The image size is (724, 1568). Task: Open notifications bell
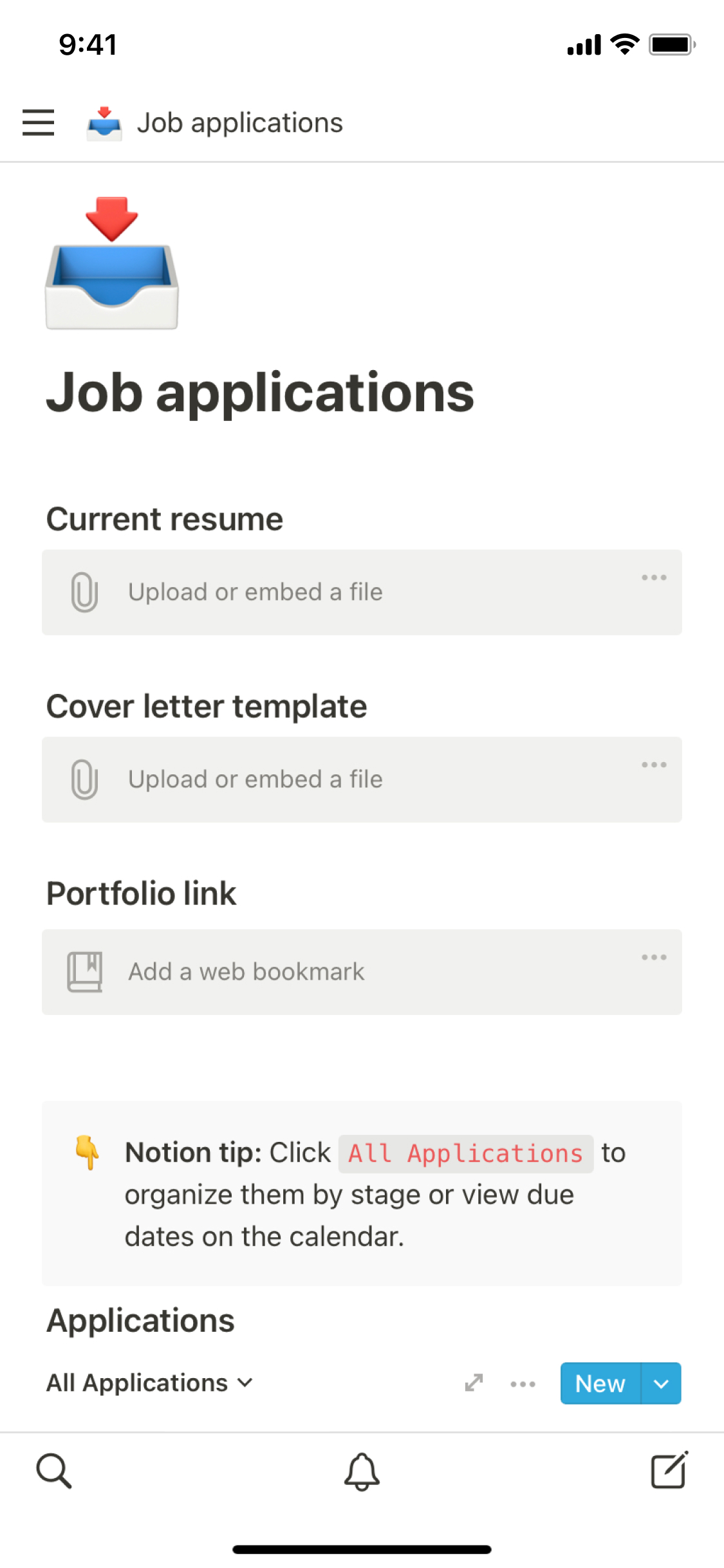point(362,1471)
